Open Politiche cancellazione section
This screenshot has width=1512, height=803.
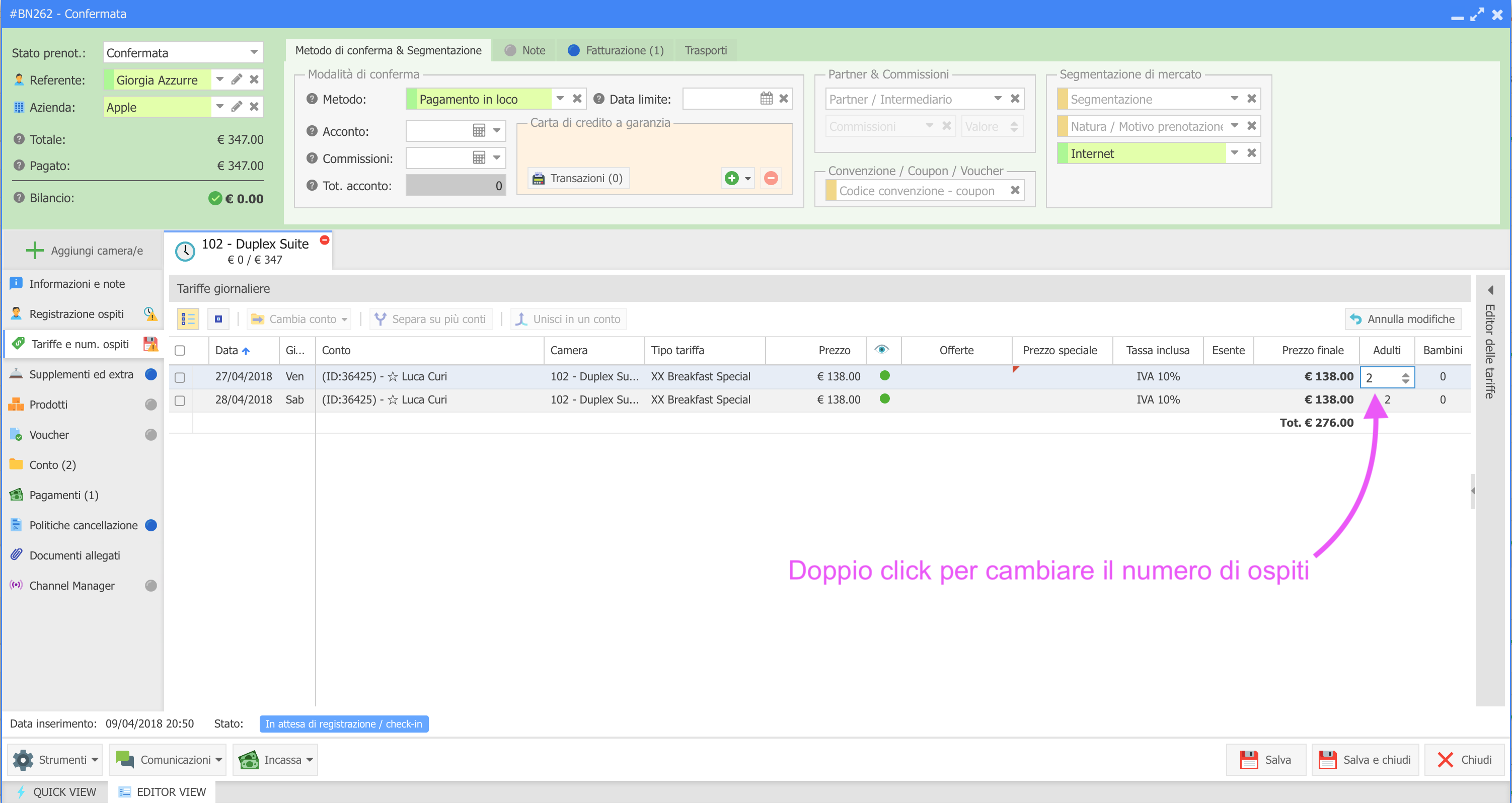coord(84,526)
